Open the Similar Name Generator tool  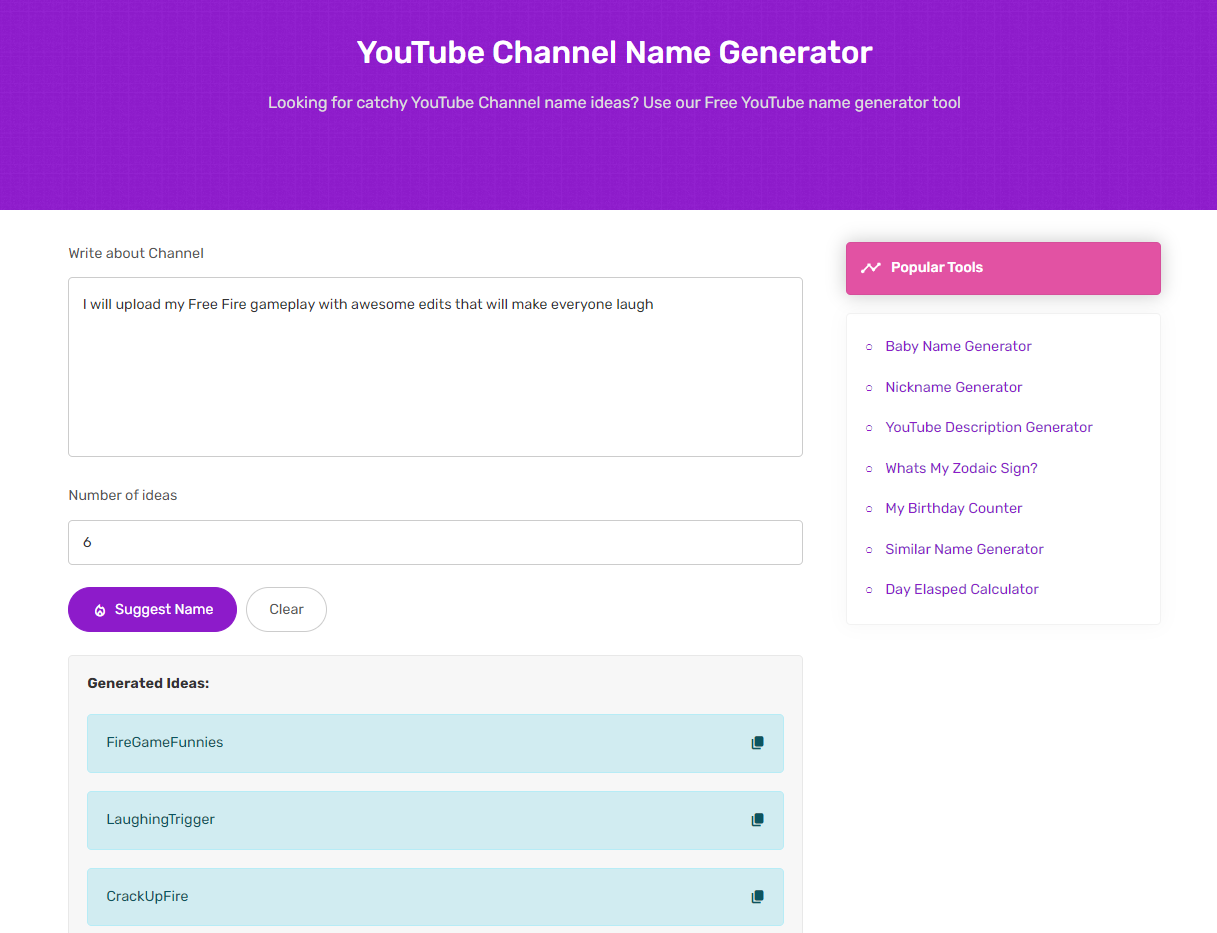pos(964,549)
